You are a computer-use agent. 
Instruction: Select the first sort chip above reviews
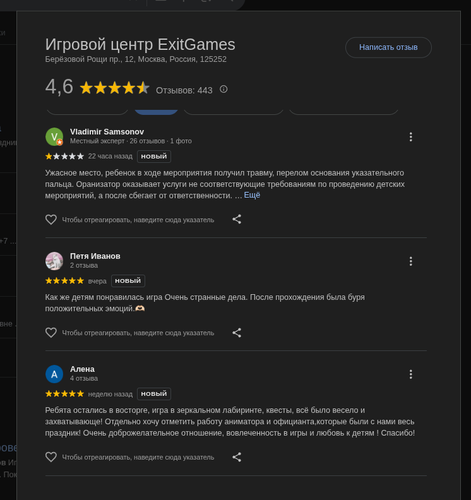point(87,112)
